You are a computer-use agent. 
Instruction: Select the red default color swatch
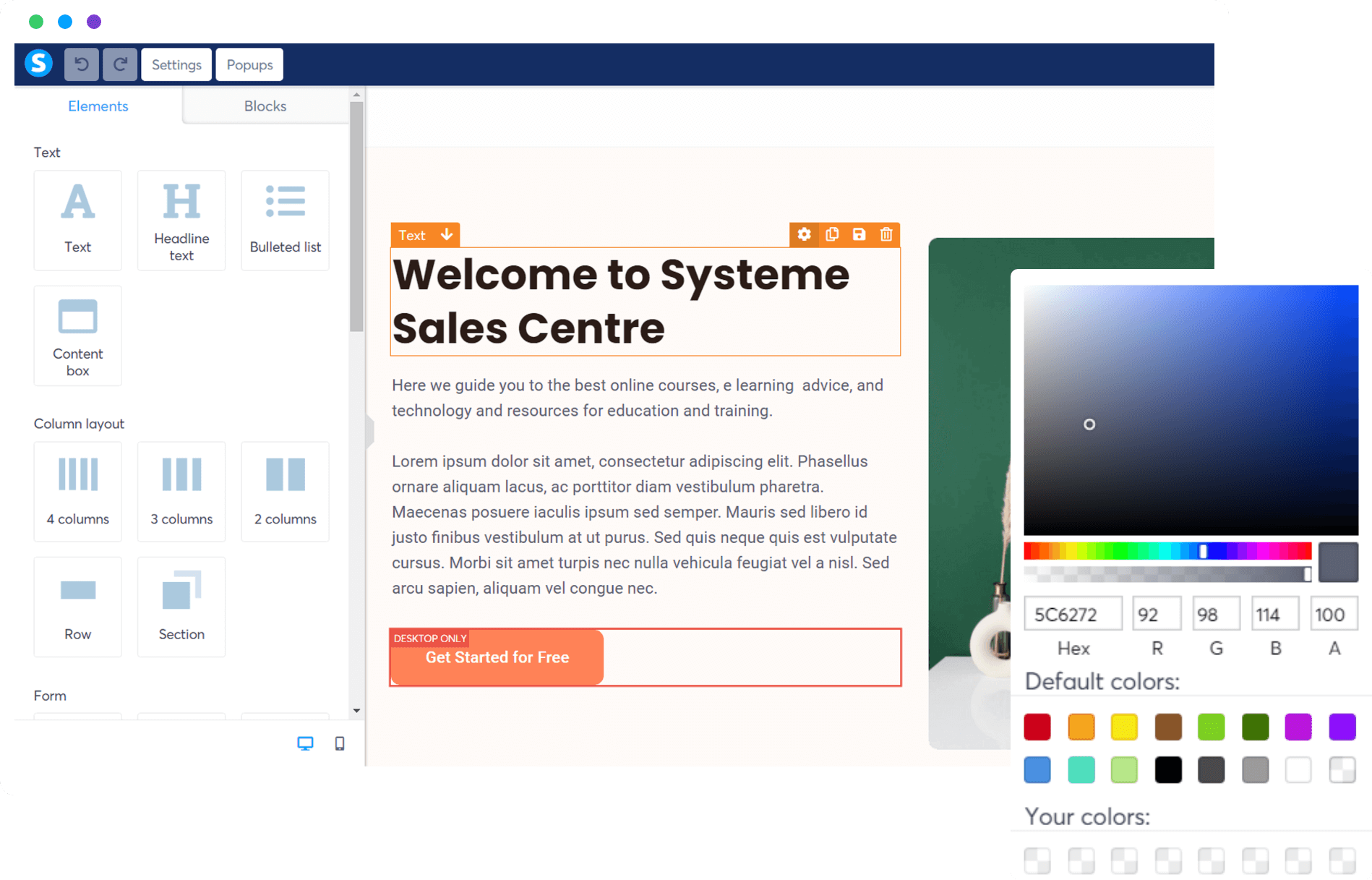point(1037,727)
